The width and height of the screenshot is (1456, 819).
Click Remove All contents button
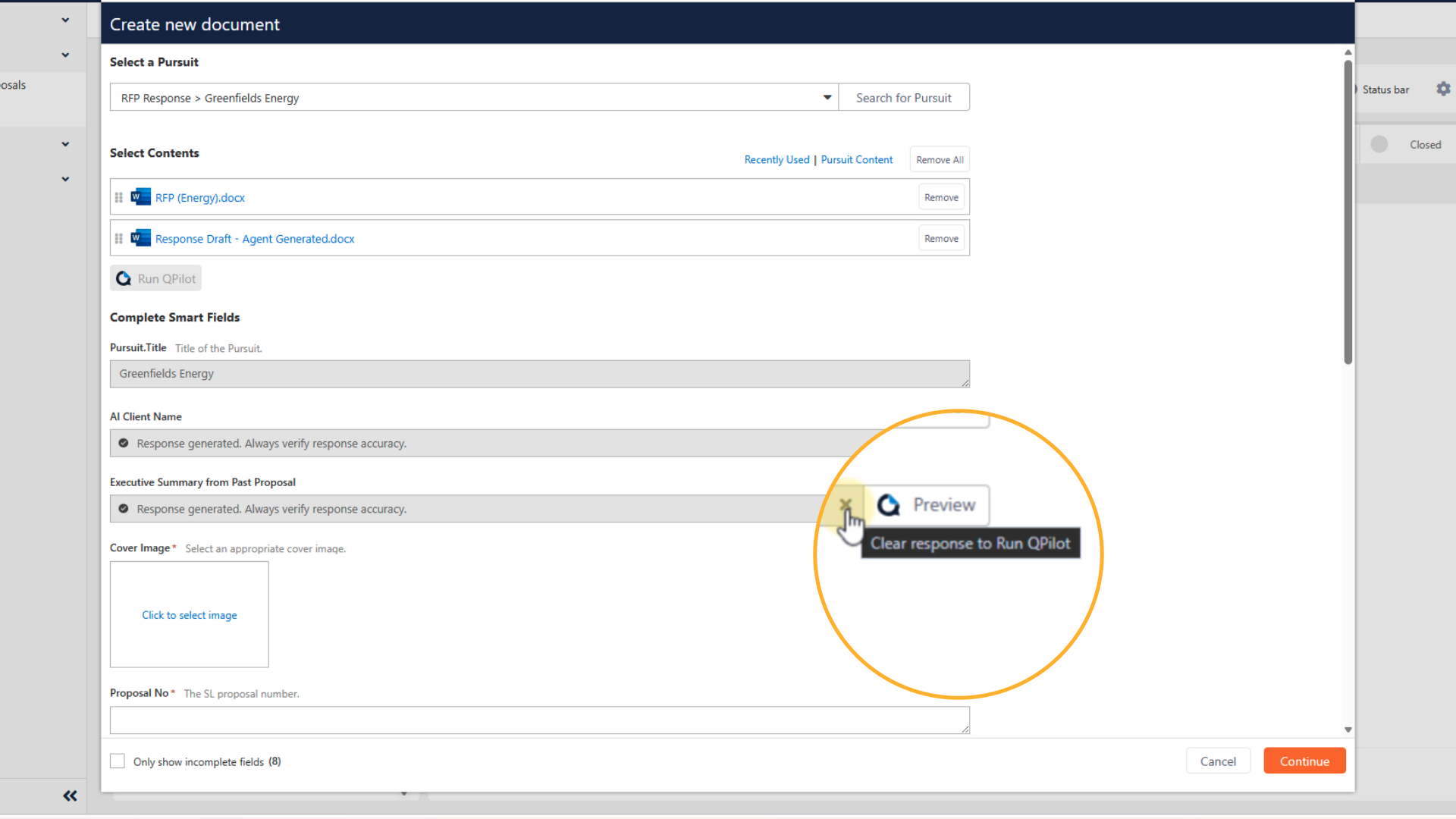point(940,160)
